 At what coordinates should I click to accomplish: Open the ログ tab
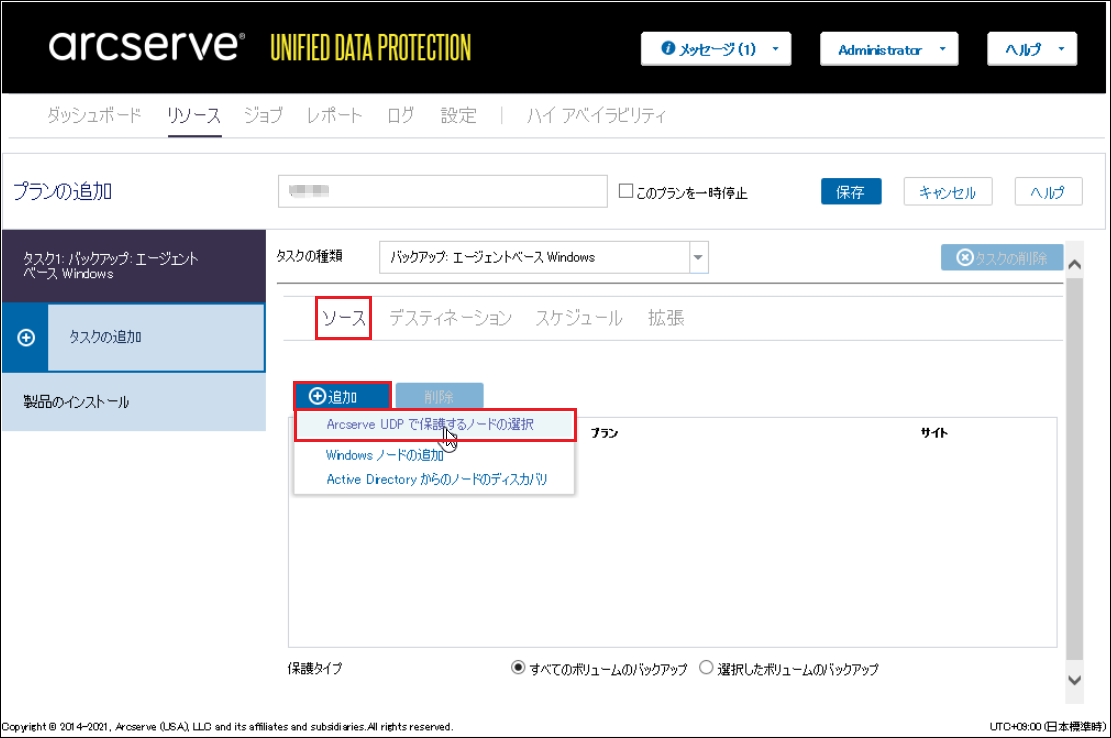(x=400, y=115)
